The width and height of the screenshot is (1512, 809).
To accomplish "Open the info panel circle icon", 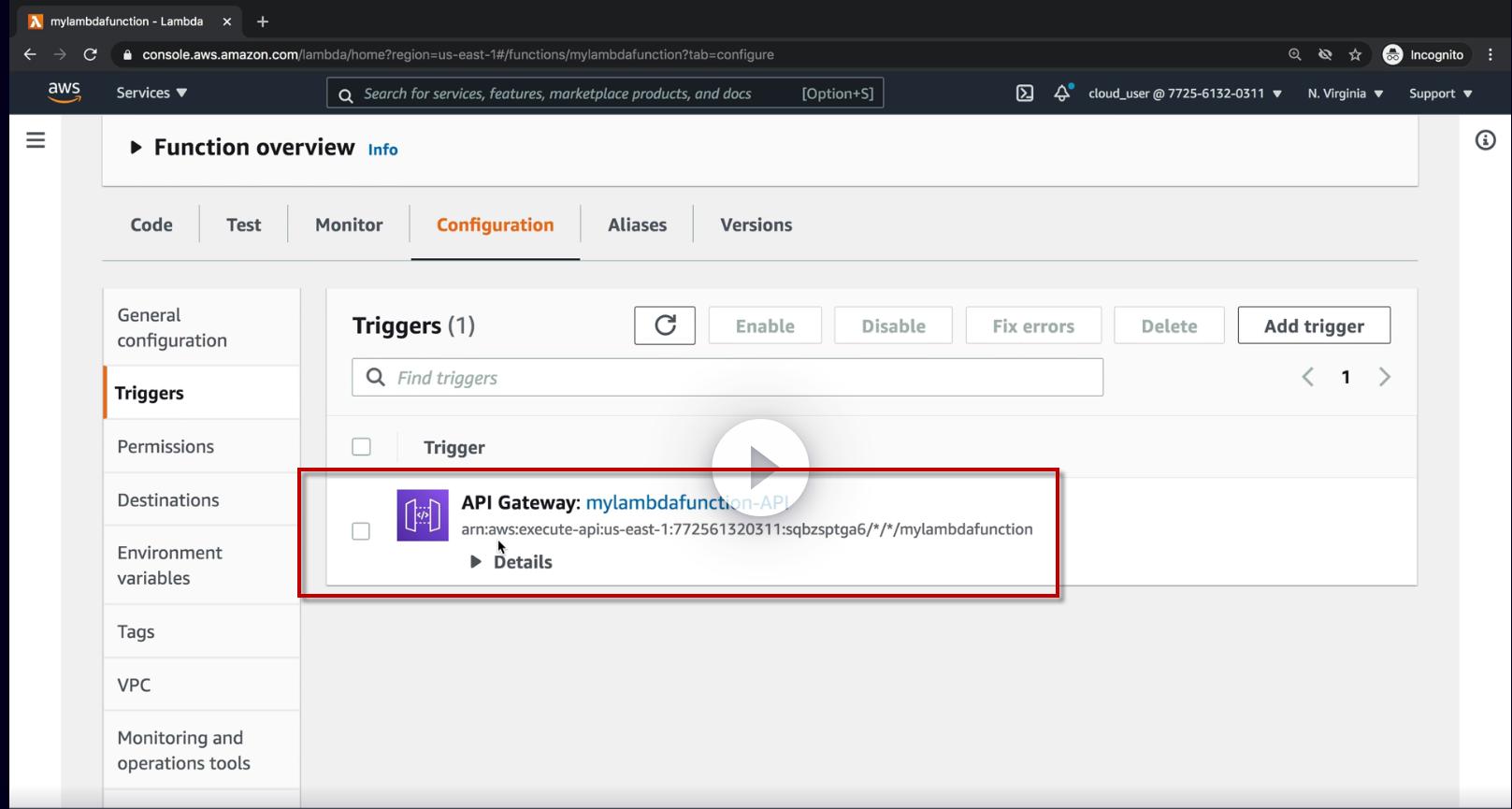I will coord(1485,140).
